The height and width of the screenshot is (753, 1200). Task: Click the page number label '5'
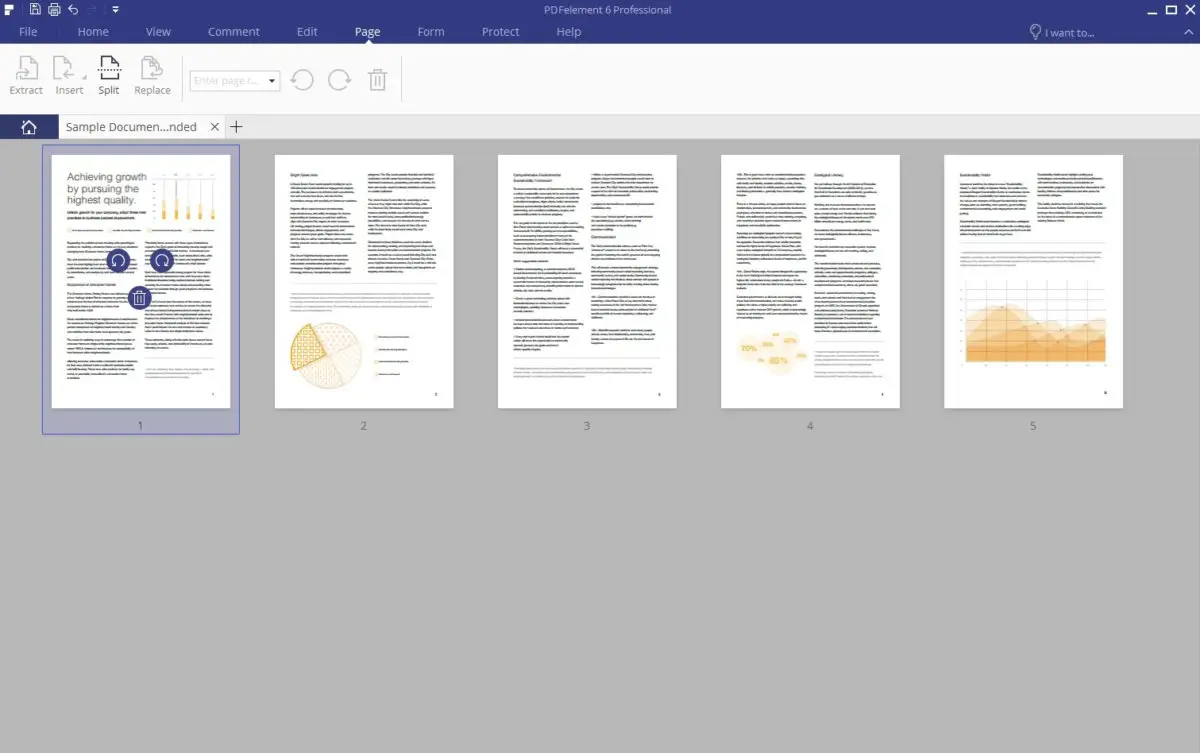tap(1033, 426)
